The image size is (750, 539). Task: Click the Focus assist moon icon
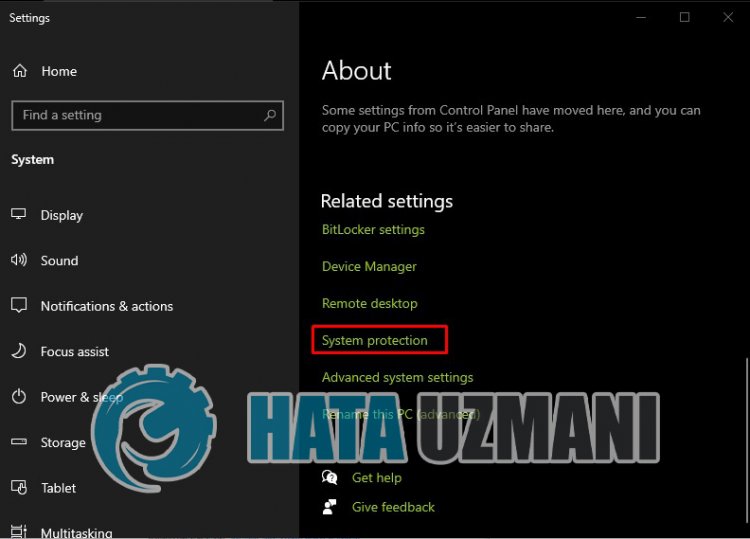tap(19, 351)
